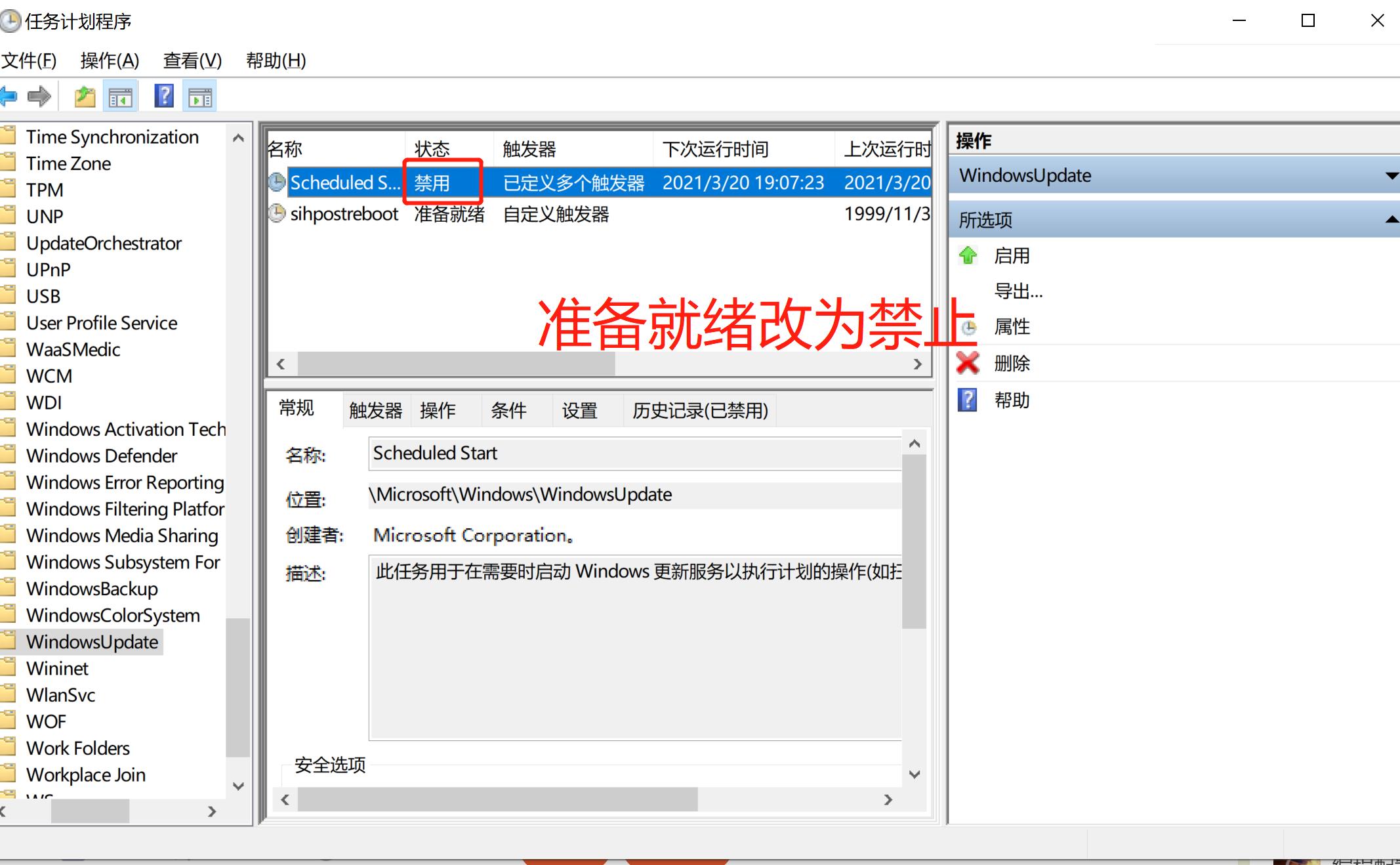Click the green up-arrow 启用 icon

(968, 256)
